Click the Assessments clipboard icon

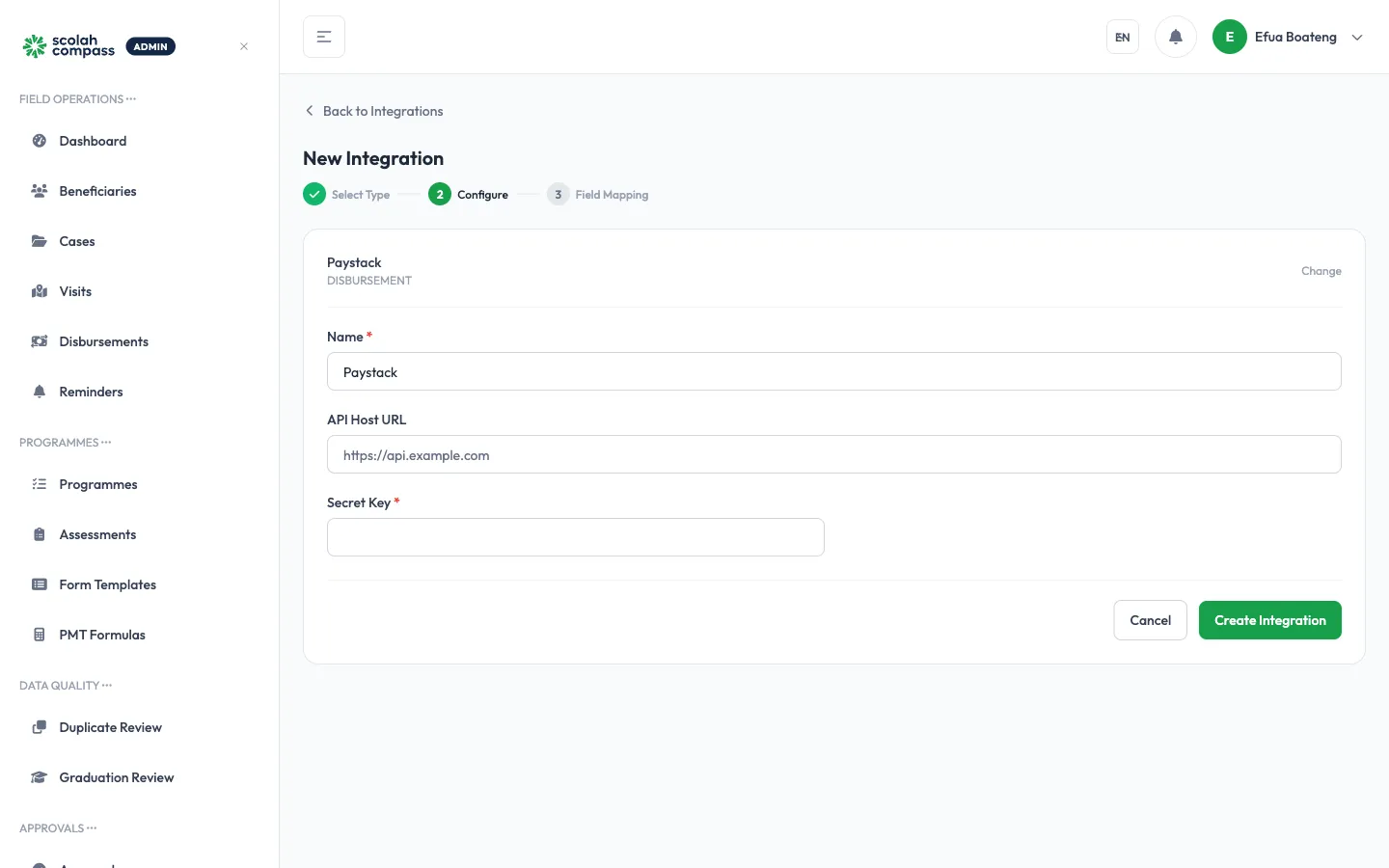pyautogui.click(x=40, y=534)
